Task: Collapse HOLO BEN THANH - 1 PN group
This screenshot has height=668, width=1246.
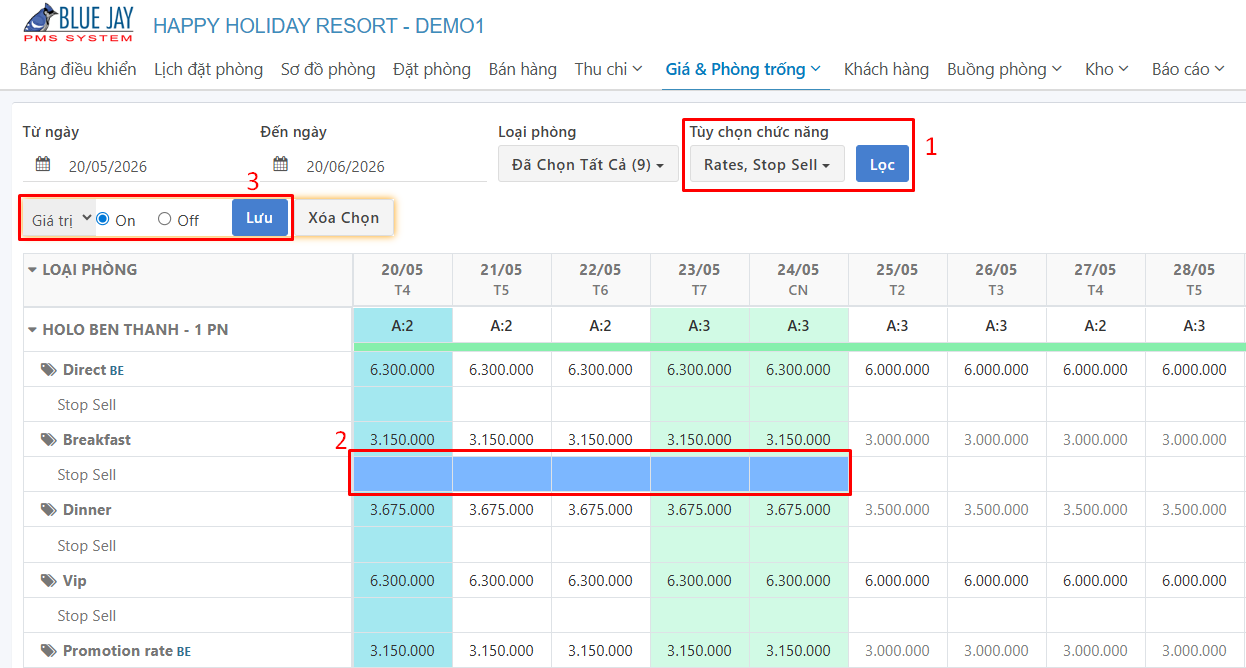Action: click(32, 330)
